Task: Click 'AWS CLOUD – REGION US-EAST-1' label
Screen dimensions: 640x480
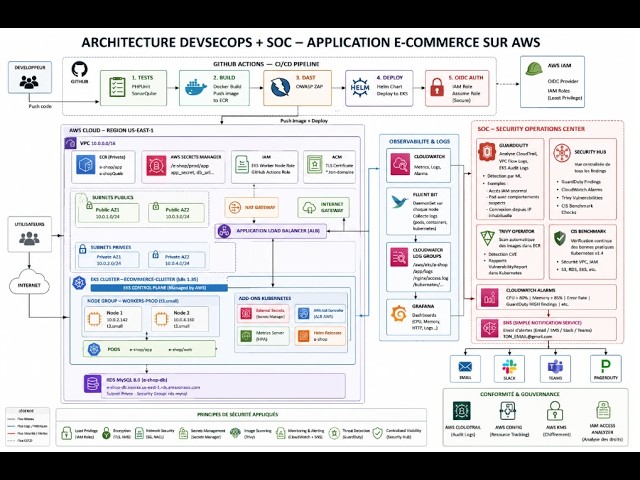Action: (x=111, y=130)
